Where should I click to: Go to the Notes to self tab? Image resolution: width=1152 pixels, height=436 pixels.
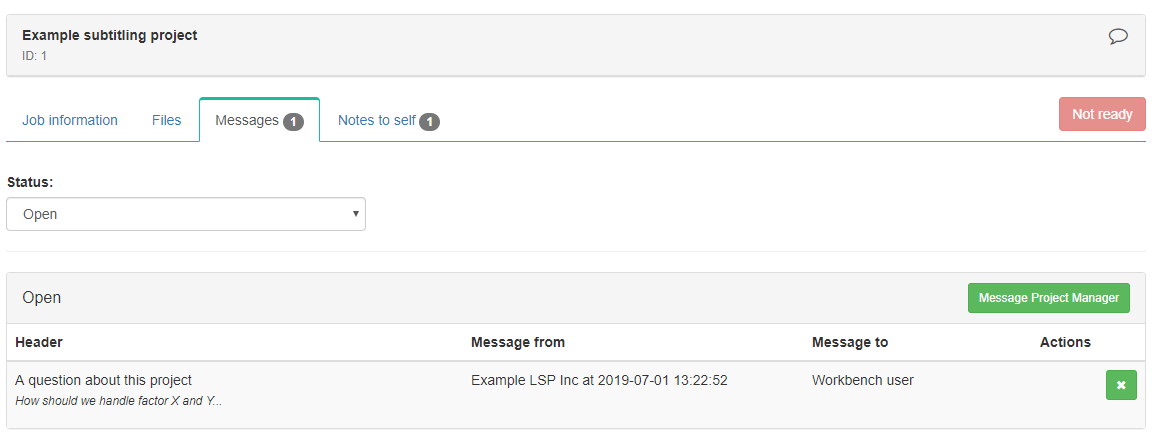(x=389, y=120)
